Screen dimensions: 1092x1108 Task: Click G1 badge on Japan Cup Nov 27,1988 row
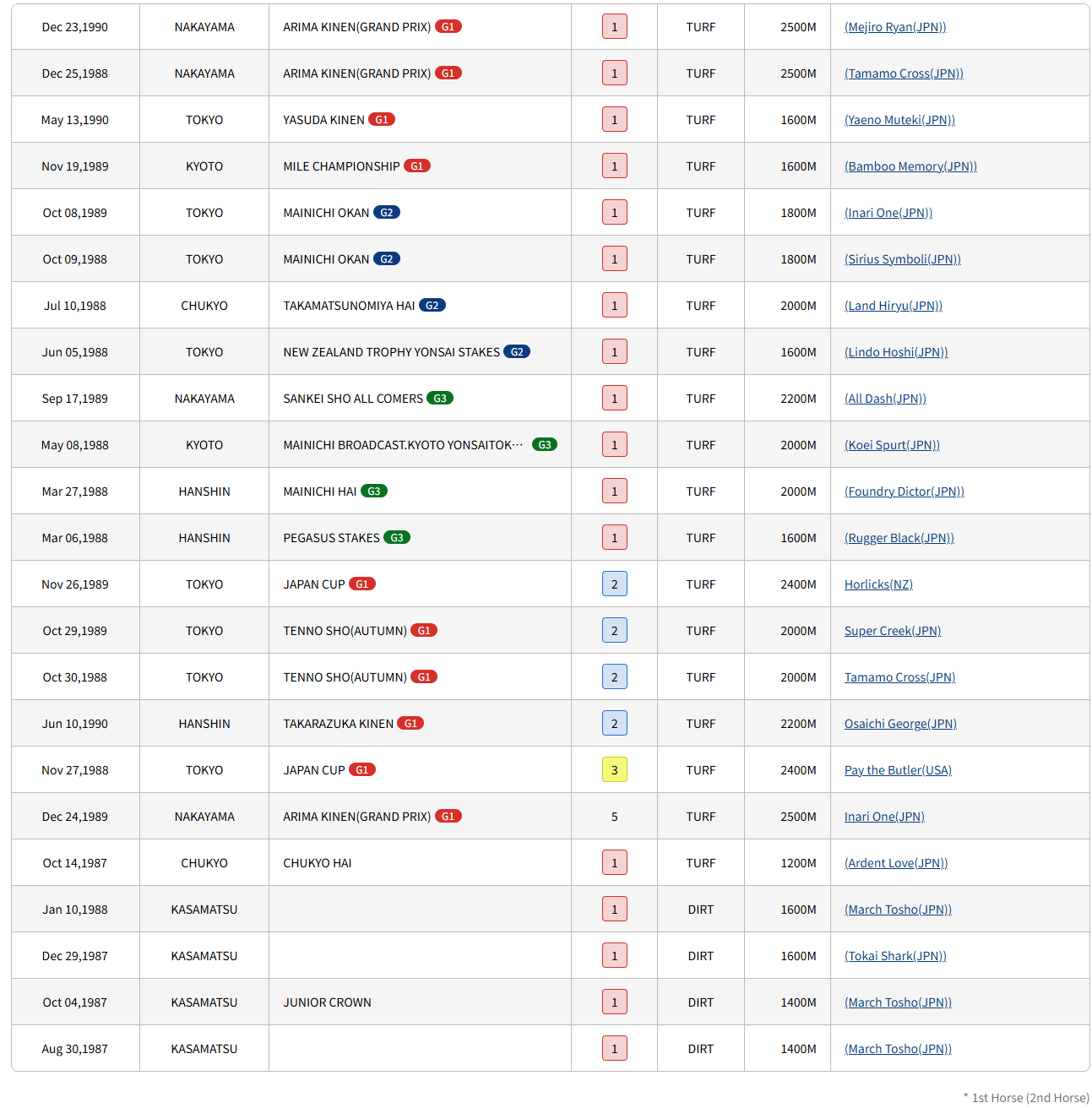click(x=362, y=770)
